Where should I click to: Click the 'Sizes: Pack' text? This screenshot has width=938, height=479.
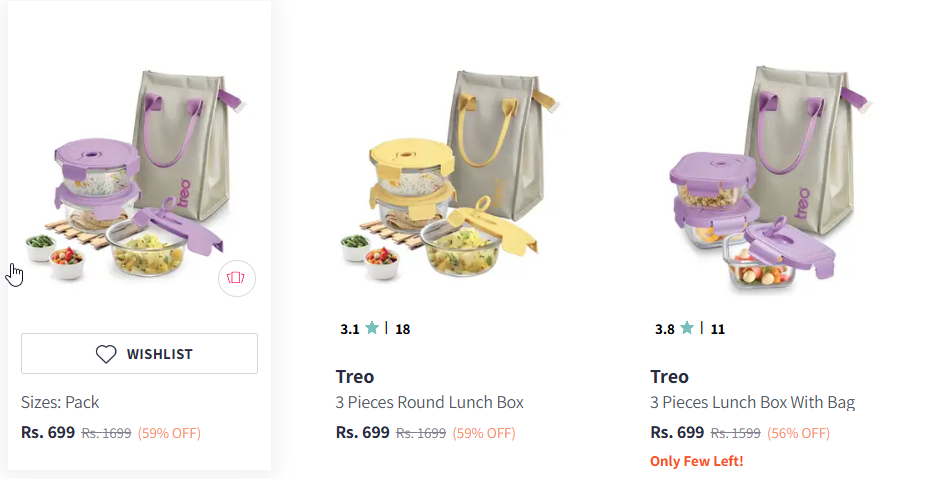[x=60, y=403]
